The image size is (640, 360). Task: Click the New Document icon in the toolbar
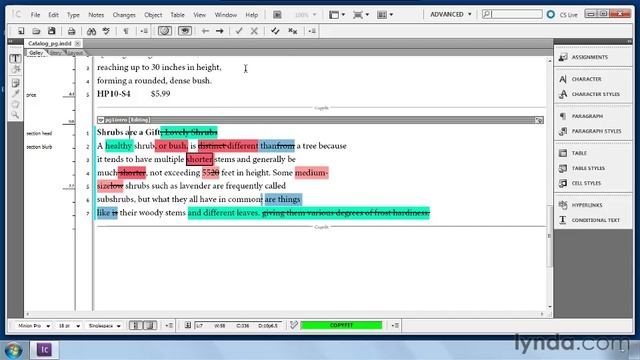pos(21,31)
